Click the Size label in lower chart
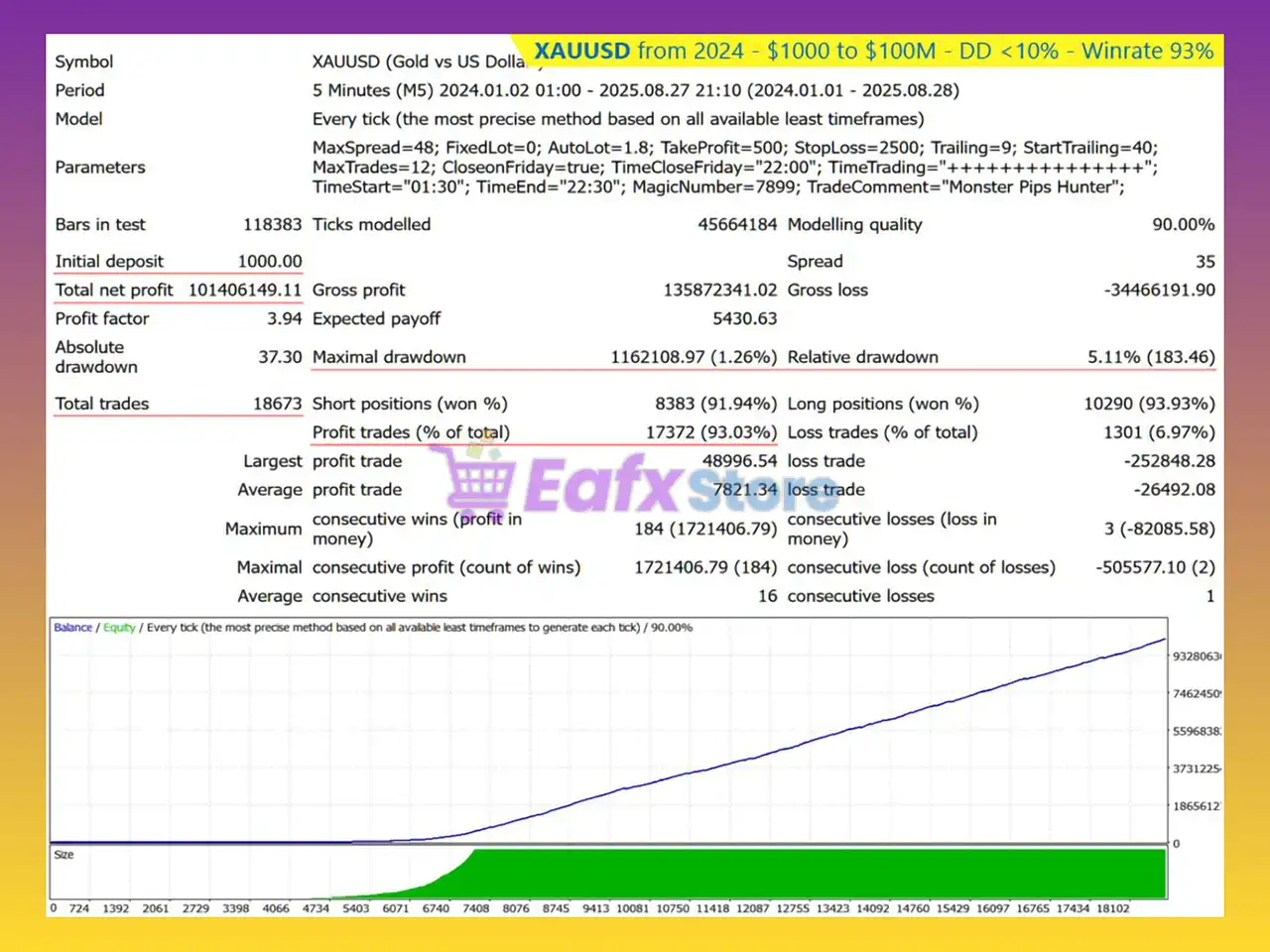The image size is (1270, 952). (x=63, y=855)
